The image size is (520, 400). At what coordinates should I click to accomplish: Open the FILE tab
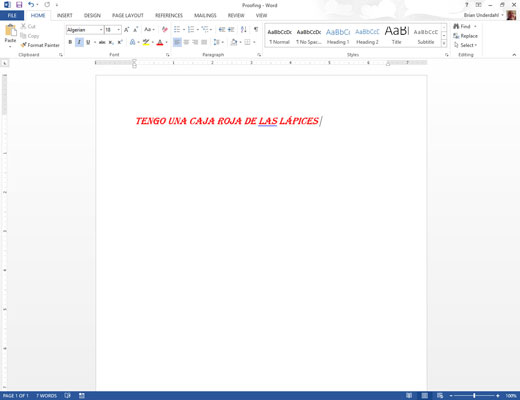(12, 15)
